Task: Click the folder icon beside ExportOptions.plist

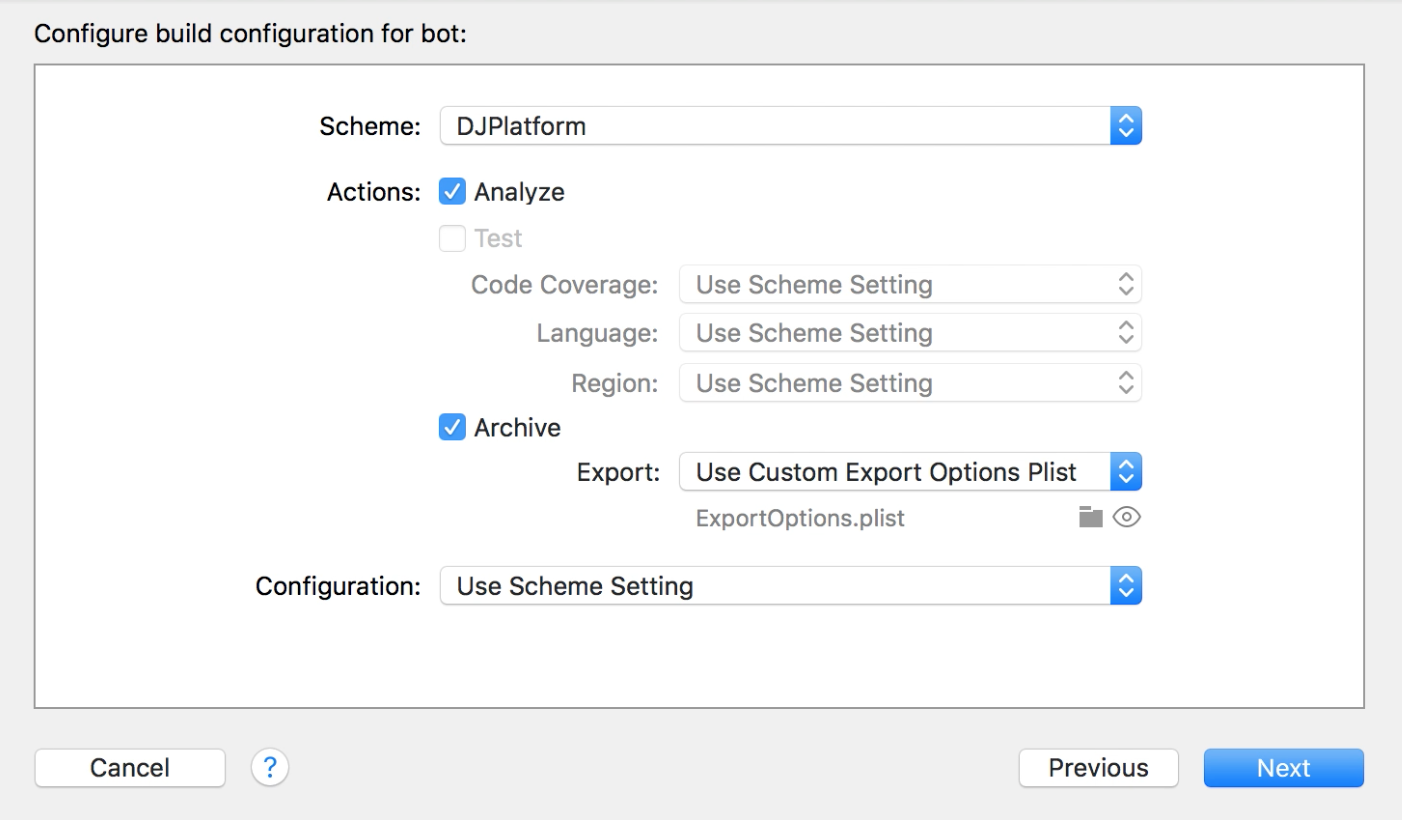Action: 1090,518
